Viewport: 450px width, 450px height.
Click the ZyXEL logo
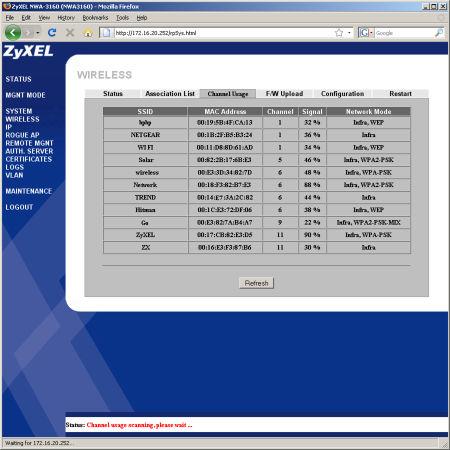(x=28, y=52)
